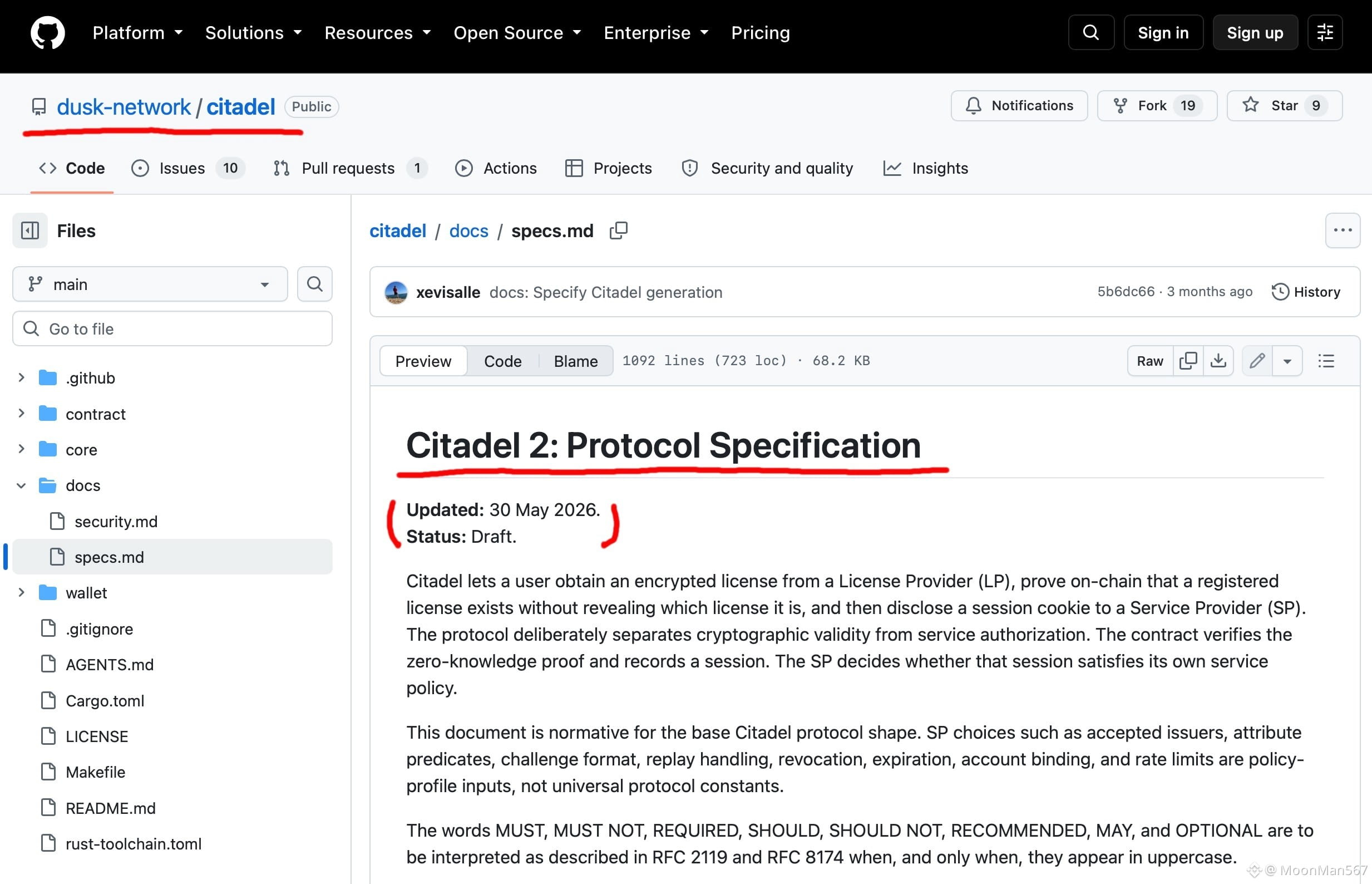Open the site search magnifier button
This screenshot has width=1372, height=884.
click(1091, 33)
